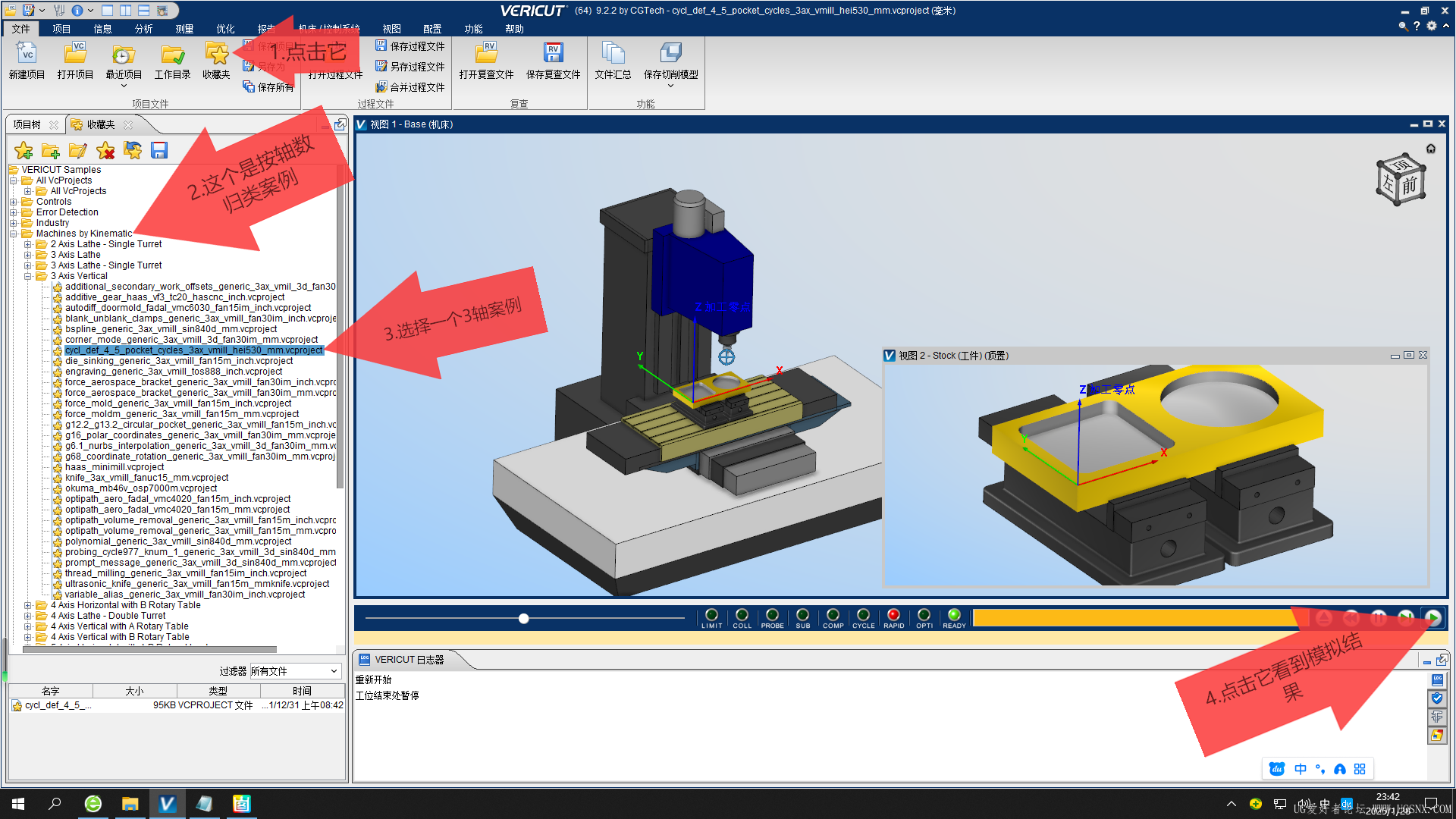The image size is (1456, 819).
Task: Click the edit folder pencil icon
Action: (x=78, y=150)
